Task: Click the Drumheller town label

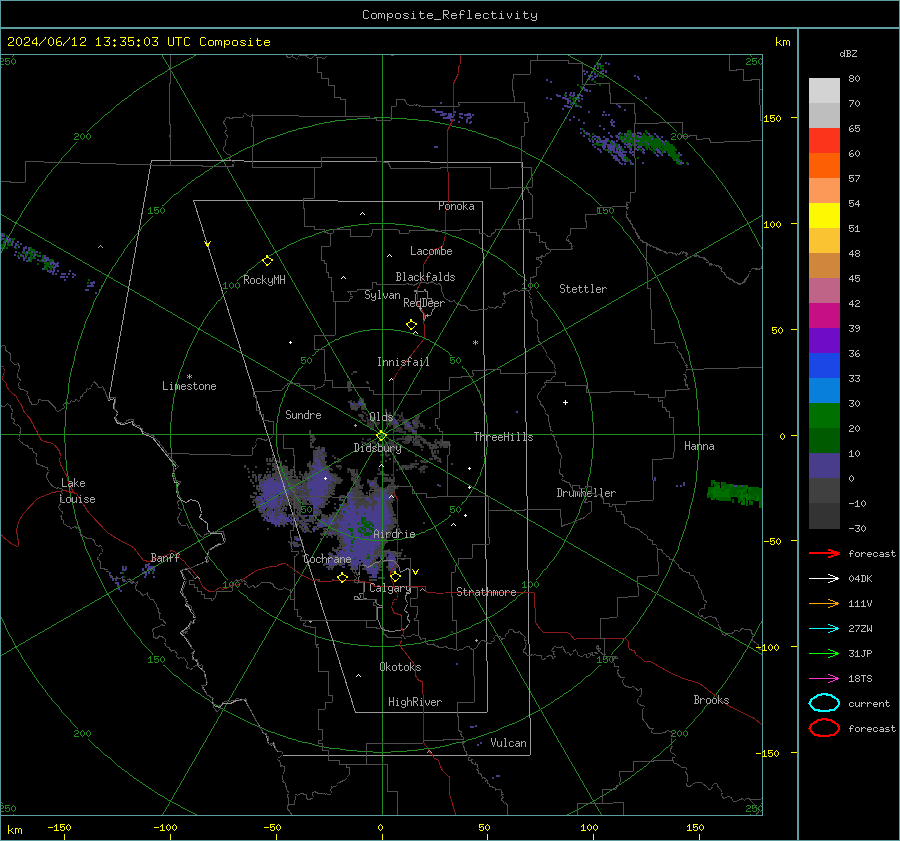Action: point(586,493)
